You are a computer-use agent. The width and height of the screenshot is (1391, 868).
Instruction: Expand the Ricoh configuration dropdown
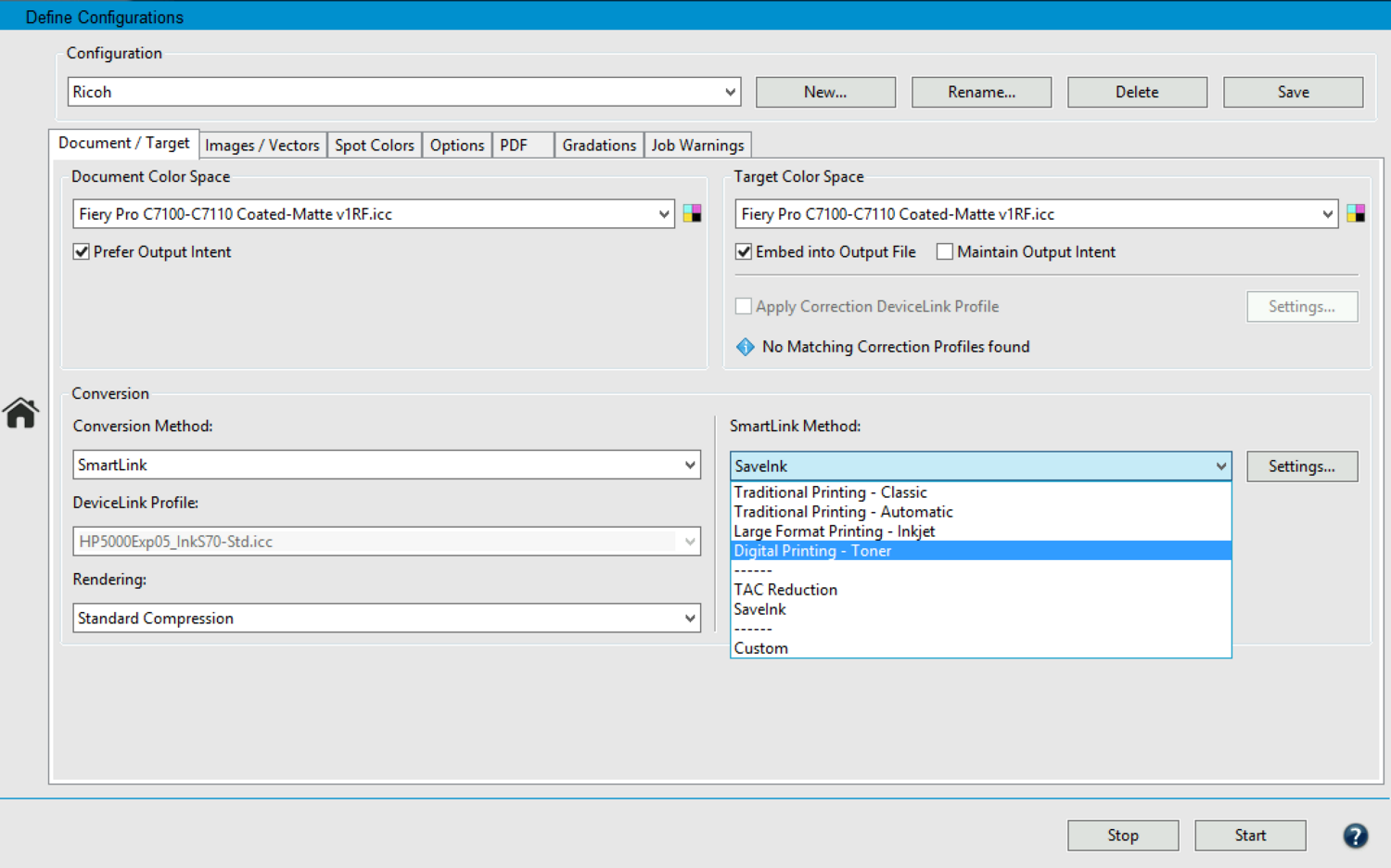[x=730, y=92]
